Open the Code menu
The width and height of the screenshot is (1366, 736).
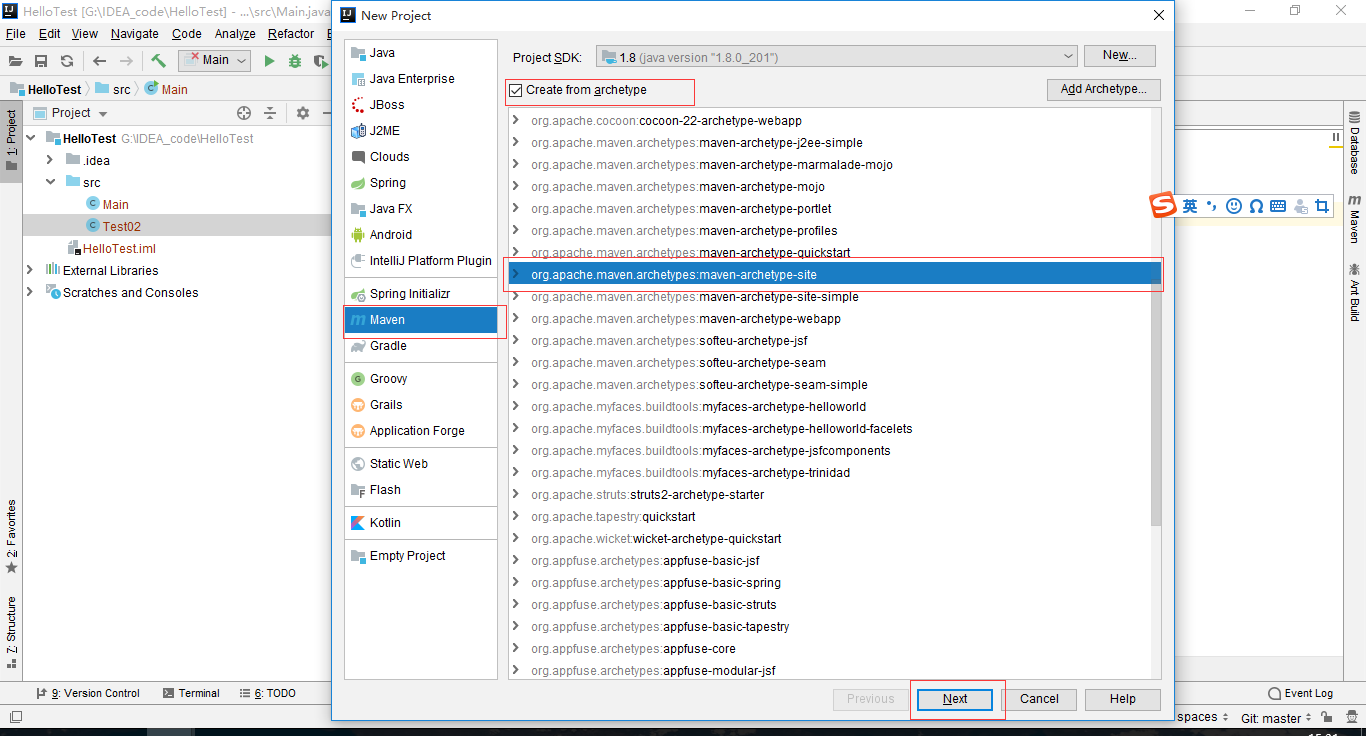[x=187, y=34]
